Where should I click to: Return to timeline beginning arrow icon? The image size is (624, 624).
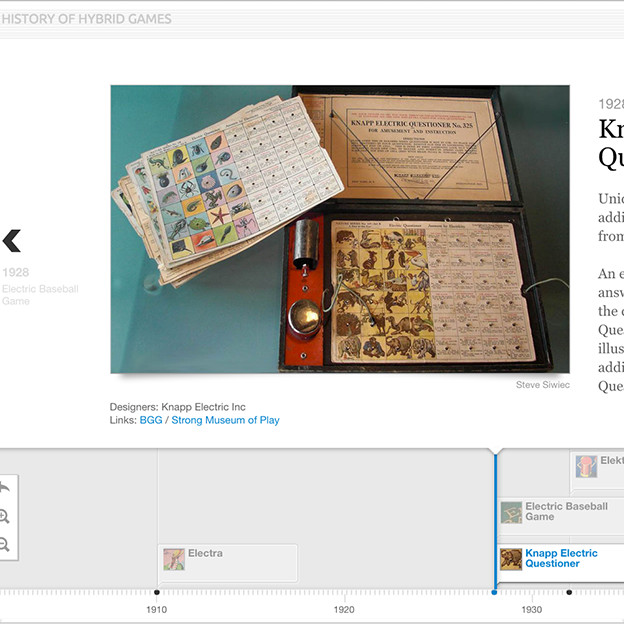tap(4, 487)
